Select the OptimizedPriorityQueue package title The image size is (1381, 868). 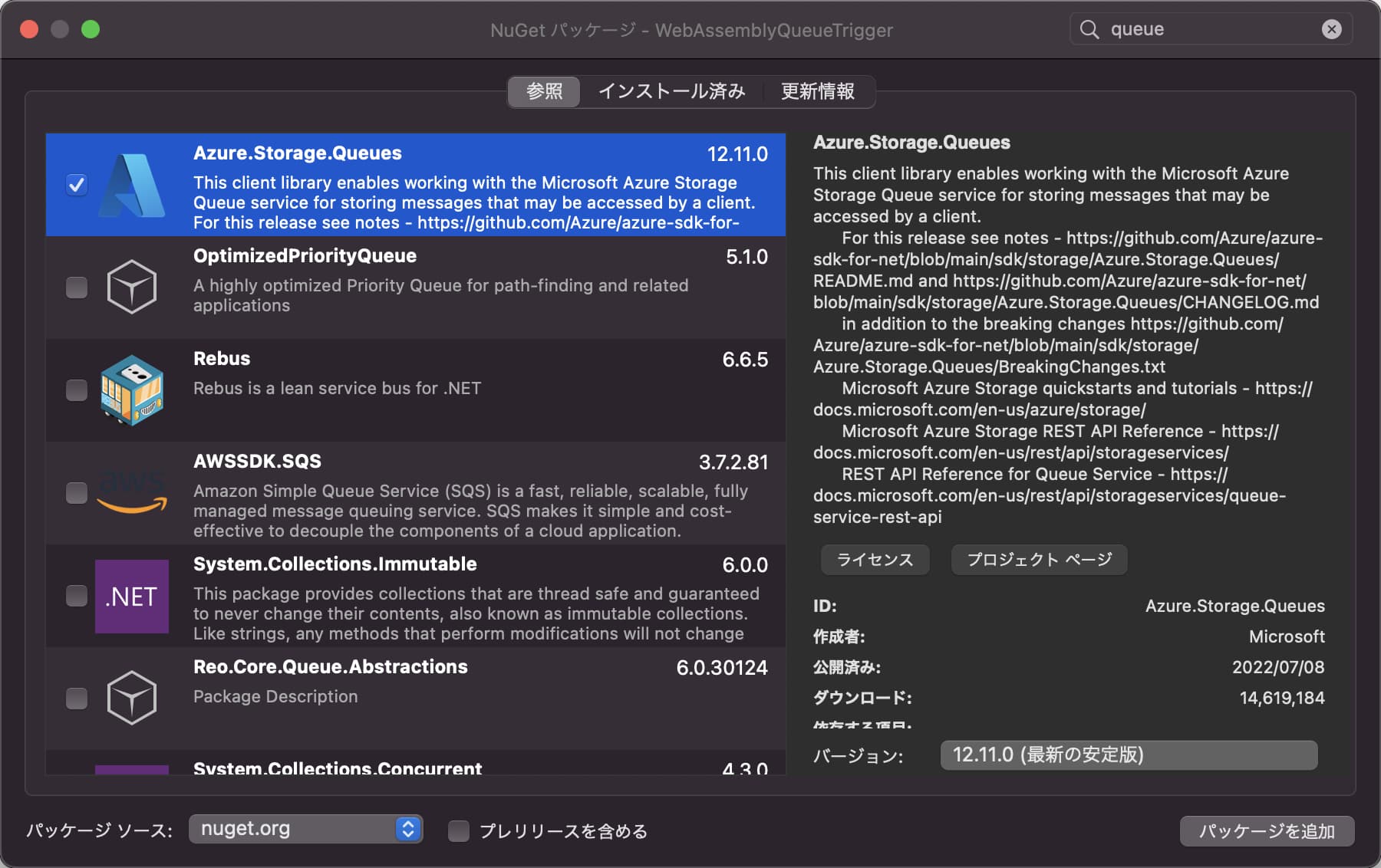pyautogui.click(x=305, y=256)
